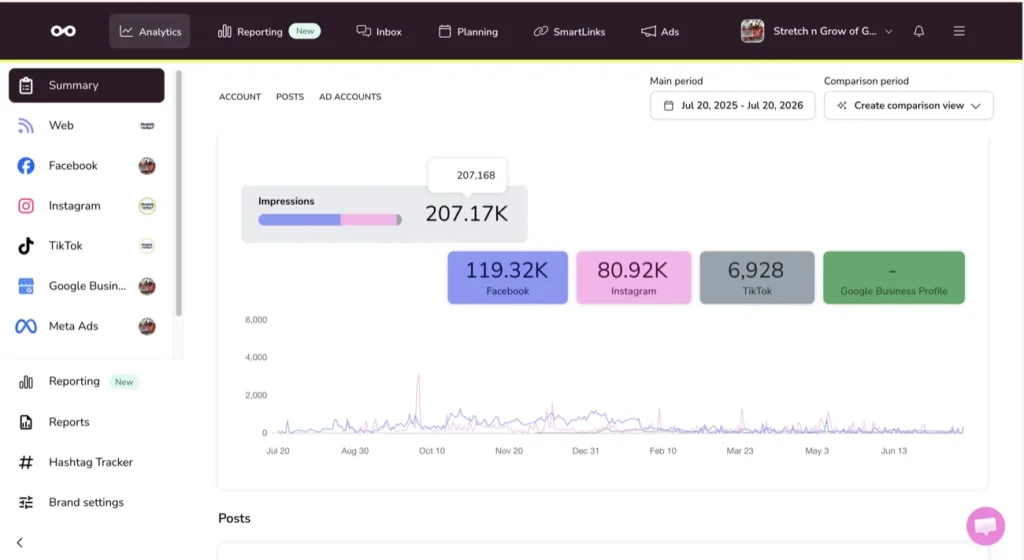
Task: Open Meta Ads in the sidebar
Action: tap(86, 326)
